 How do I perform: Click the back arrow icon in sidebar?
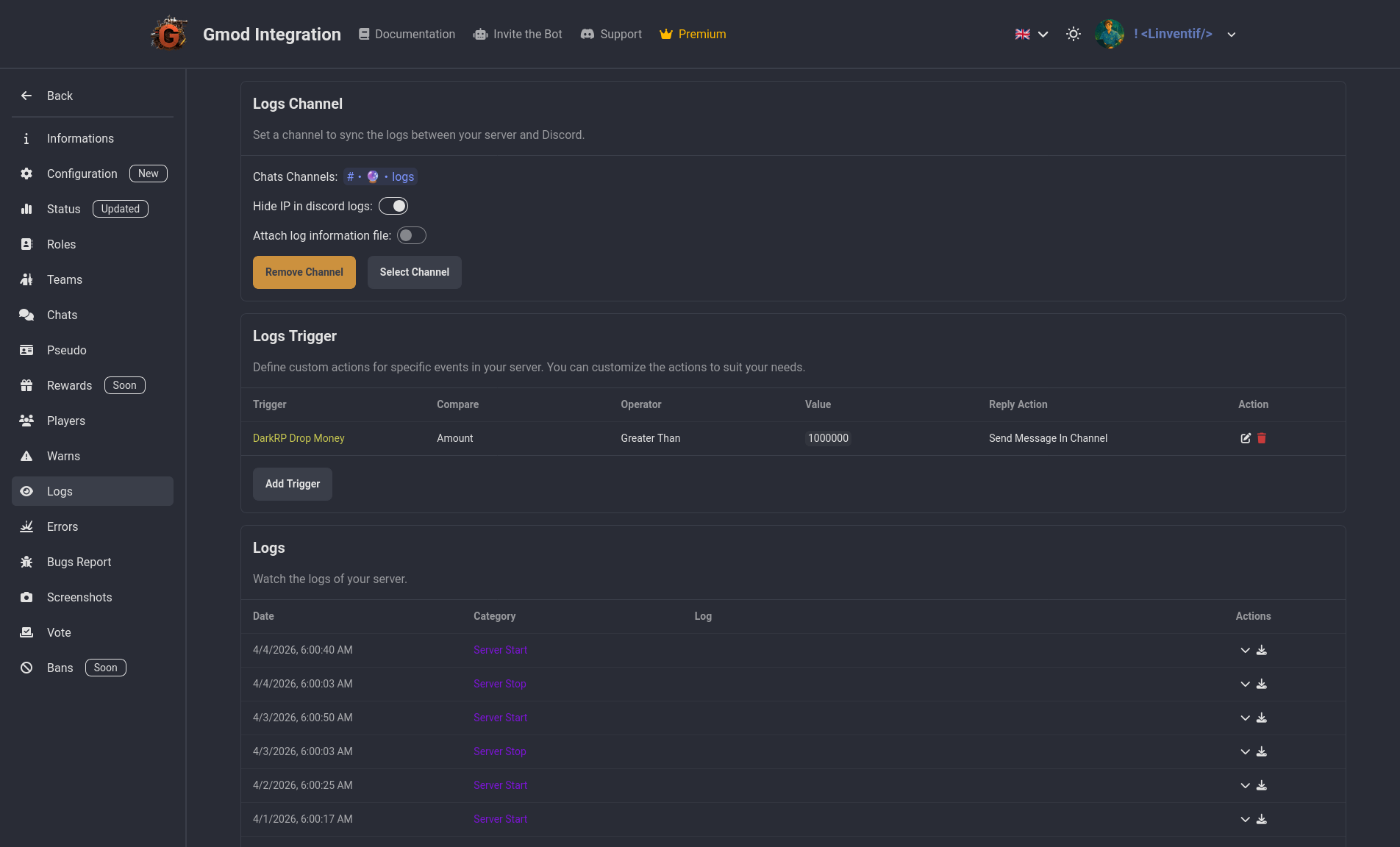coord(26,96)
